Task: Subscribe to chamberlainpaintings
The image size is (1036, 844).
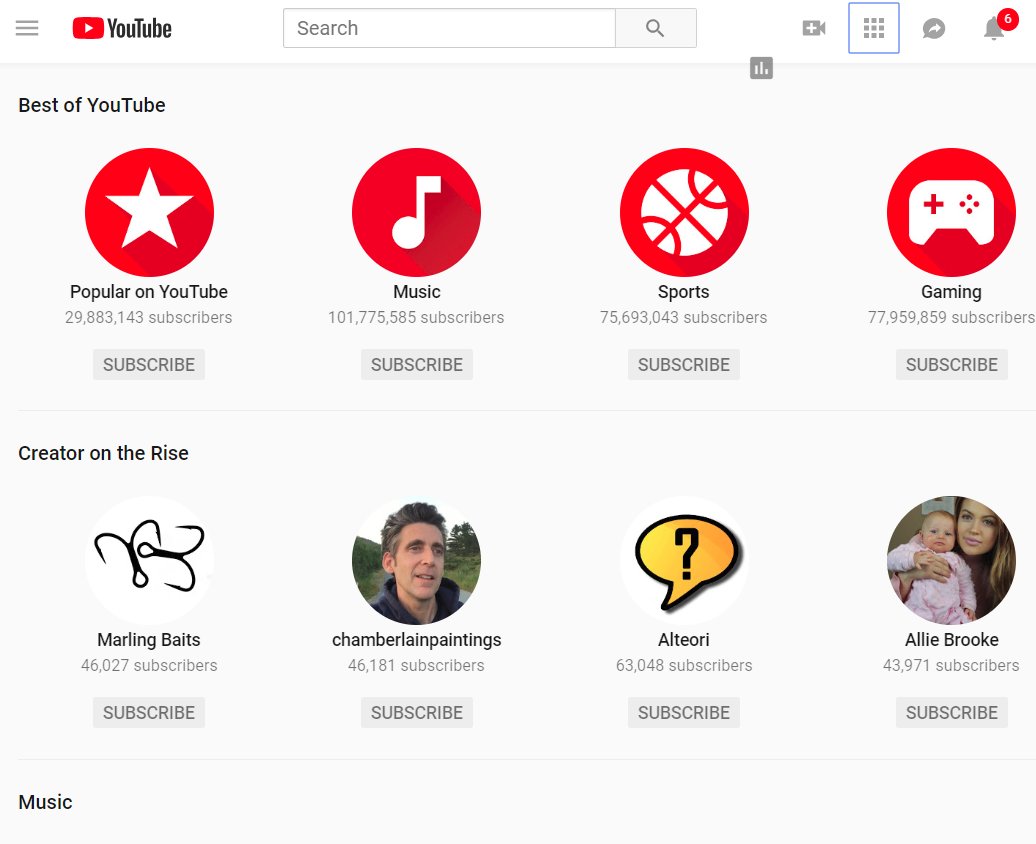Action: 417,712
